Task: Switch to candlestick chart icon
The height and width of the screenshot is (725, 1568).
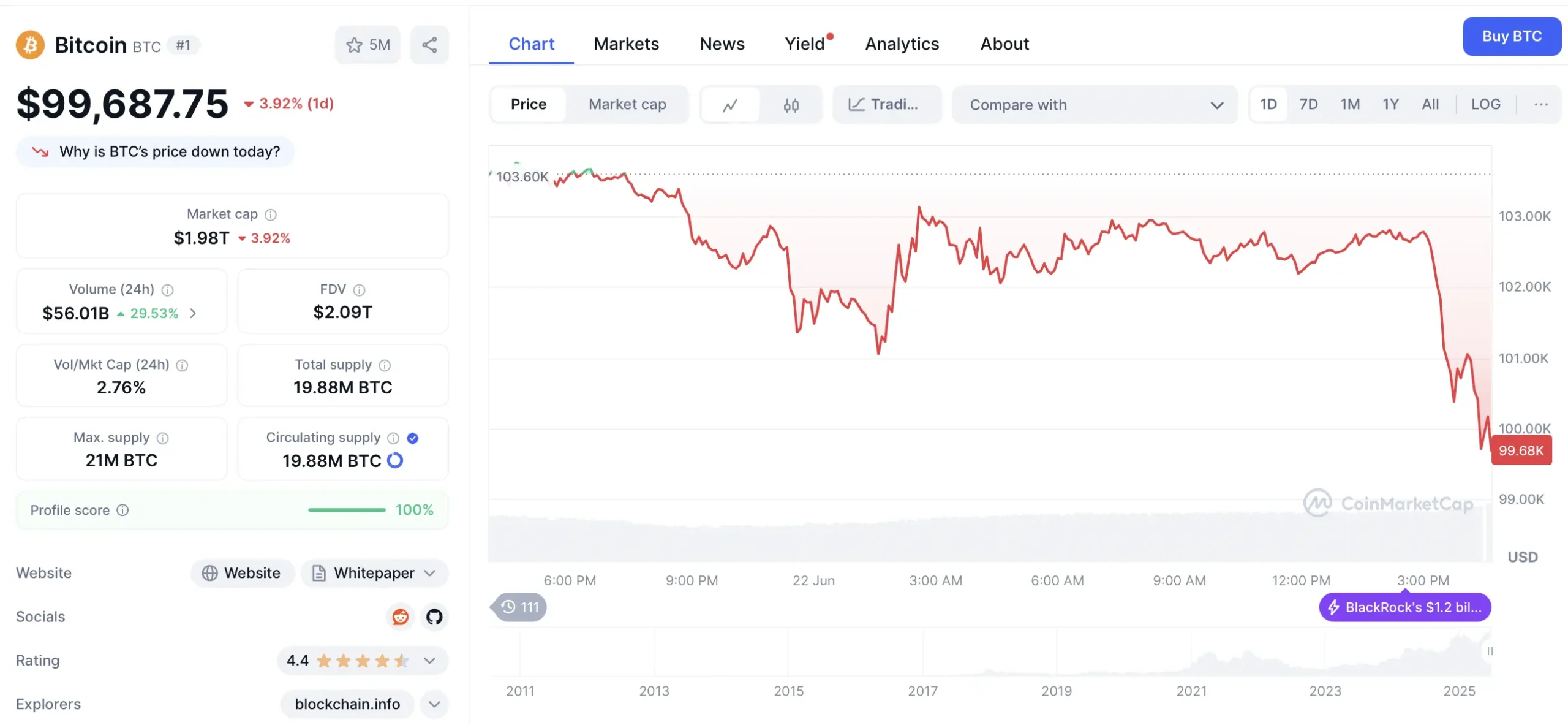Action: (x=791, y=105)
